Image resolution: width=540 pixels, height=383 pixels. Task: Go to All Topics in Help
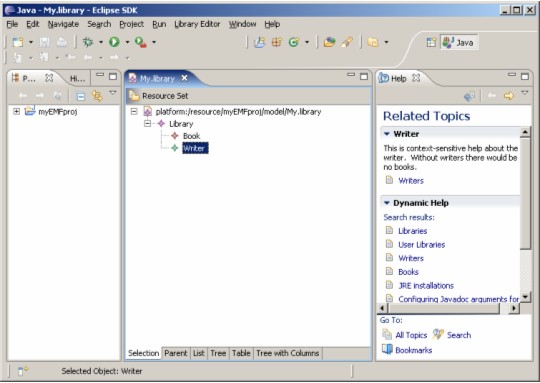coord(411,335)
